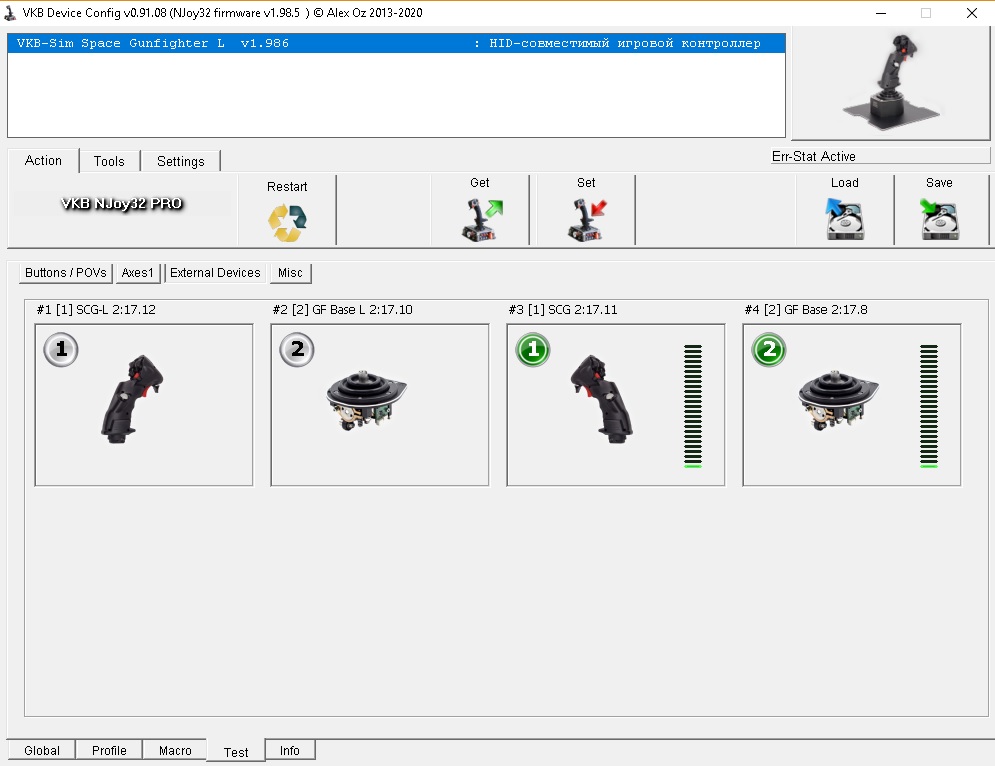Click the app joystick icon in title bar
Screen dimensions: 995x766
[10, 13]
